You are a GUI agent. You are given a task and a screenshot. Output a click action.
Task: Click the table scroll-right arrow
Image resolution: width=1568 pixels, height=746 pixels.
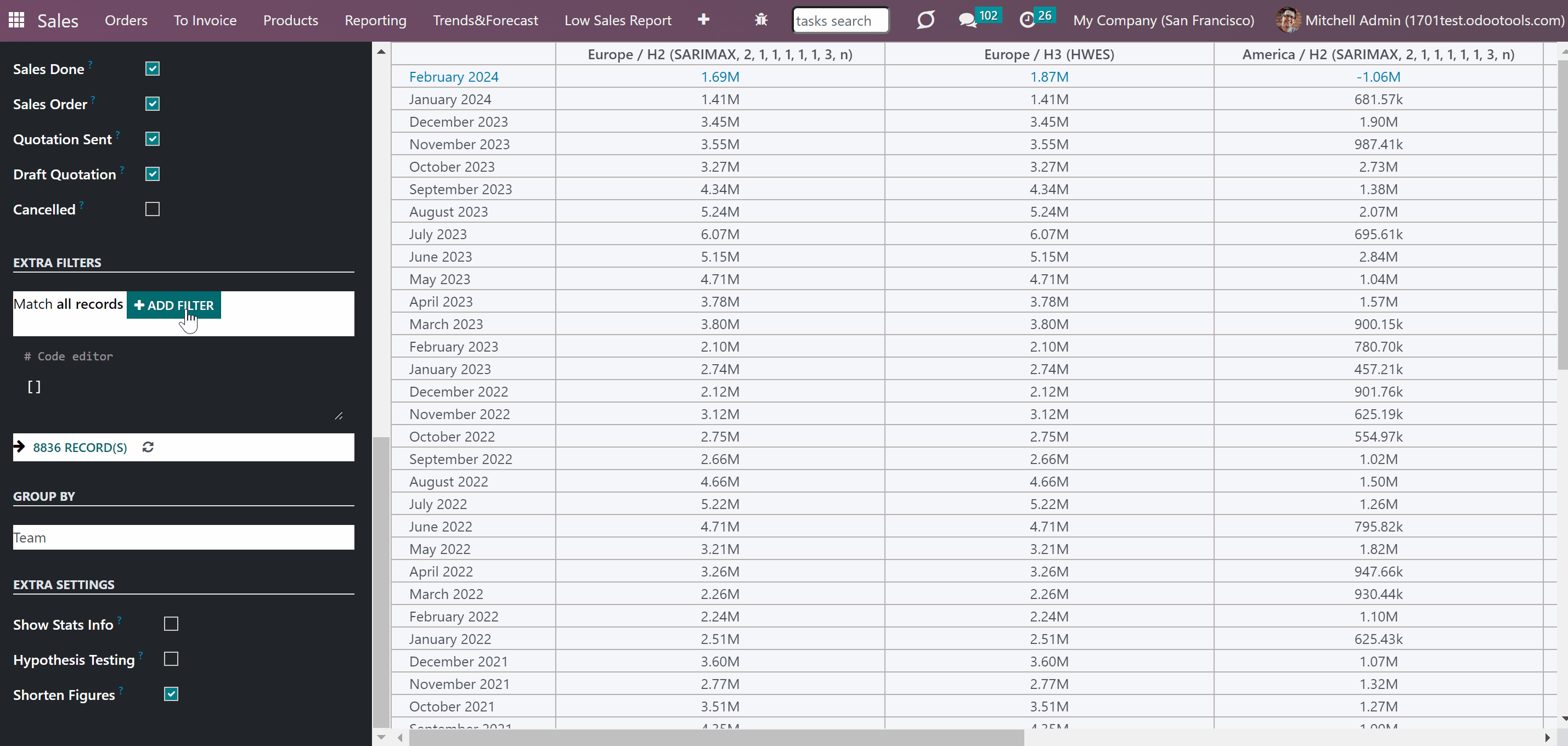1548,737
